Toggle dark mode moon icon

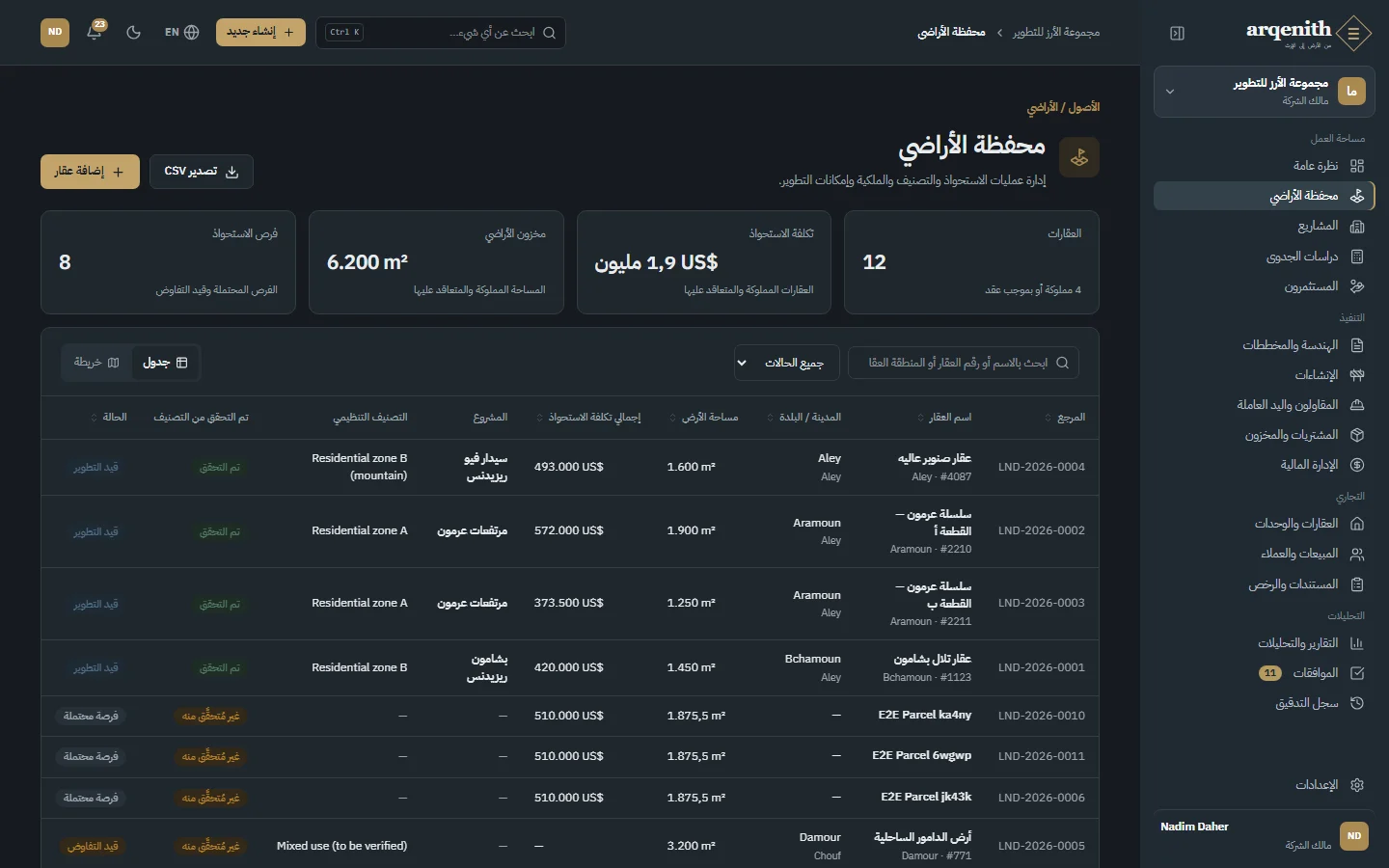click(134, 32)
